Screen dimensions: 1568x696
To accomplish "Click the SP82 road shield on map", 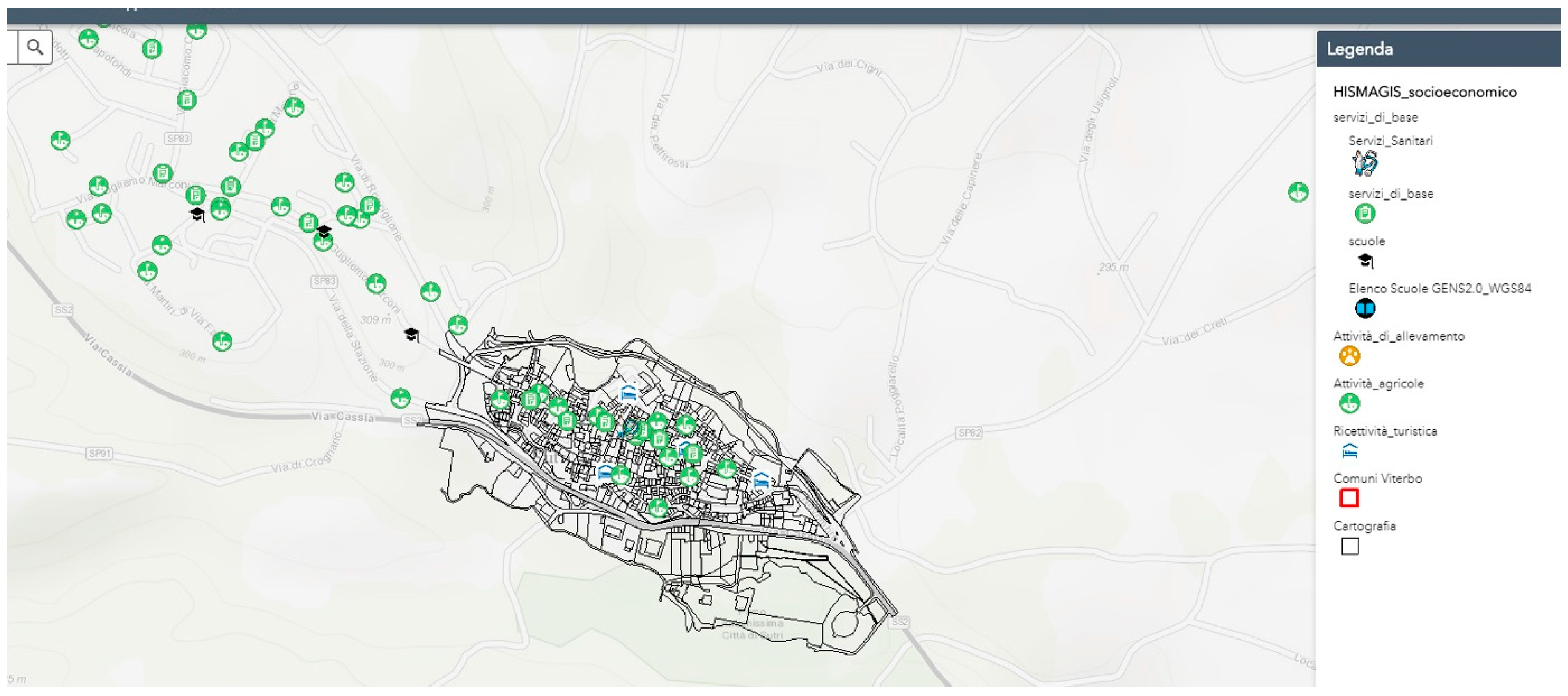I will 969,433.
